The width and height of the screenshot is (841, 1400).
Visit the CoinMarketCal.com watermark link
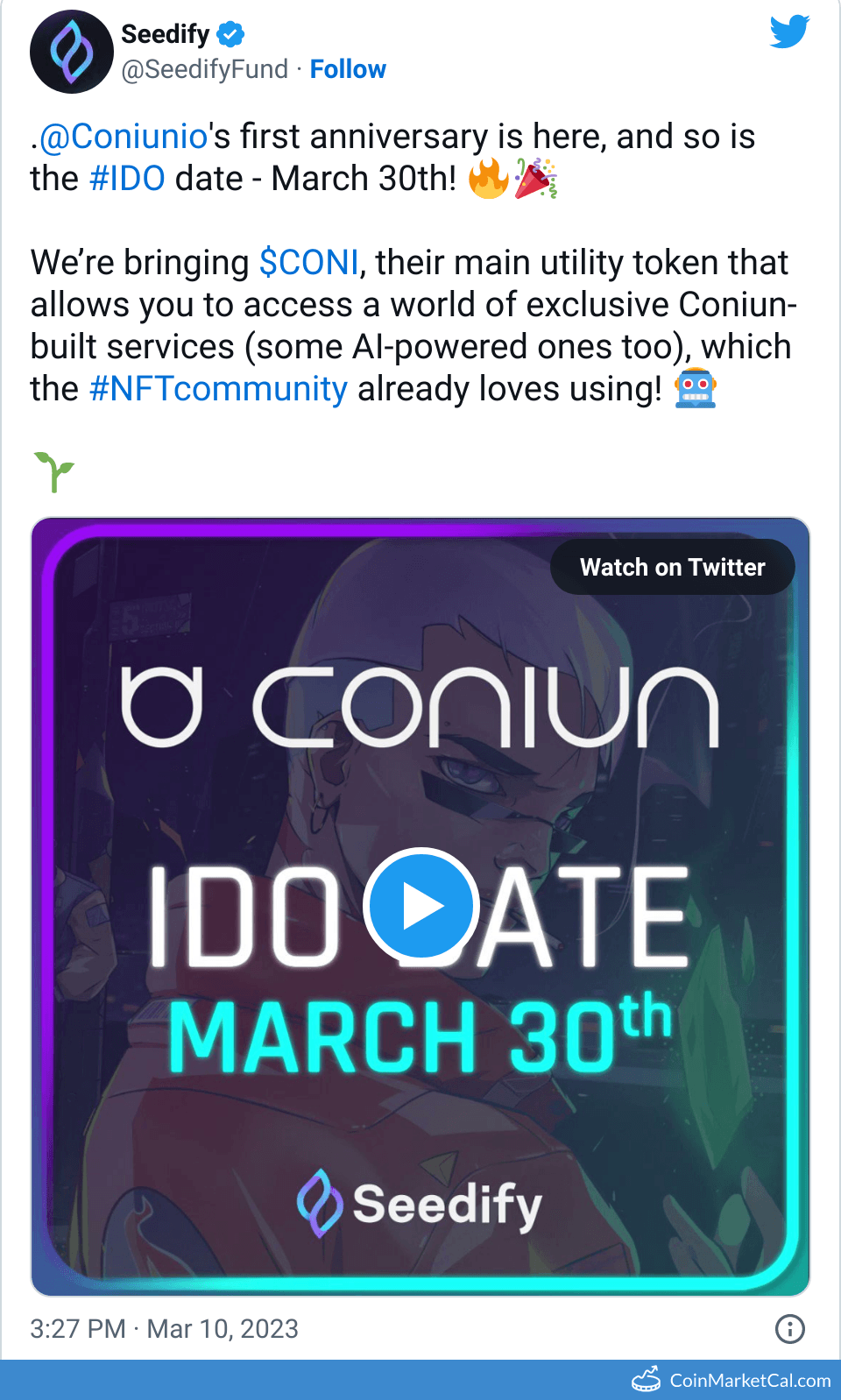click(x=750, y=1381)
